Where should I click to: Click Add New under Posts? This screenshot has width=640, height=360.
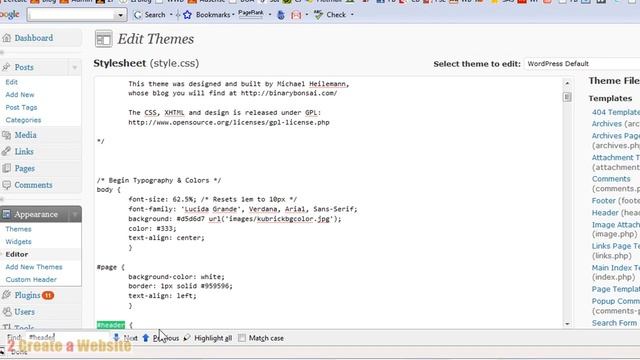tap(20, 95)
